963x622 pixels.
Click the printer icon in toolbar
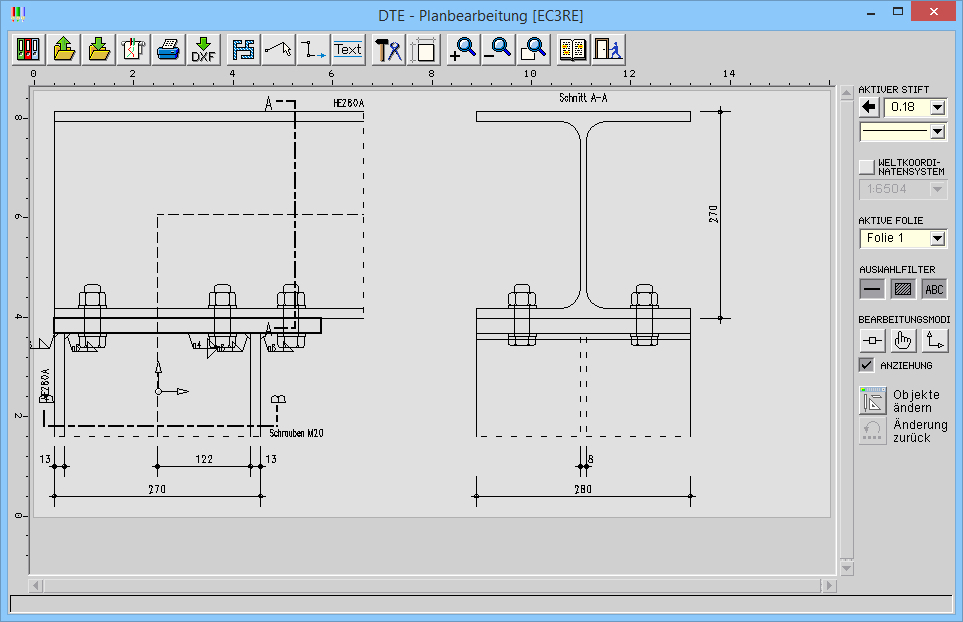[x=168, y=49]
